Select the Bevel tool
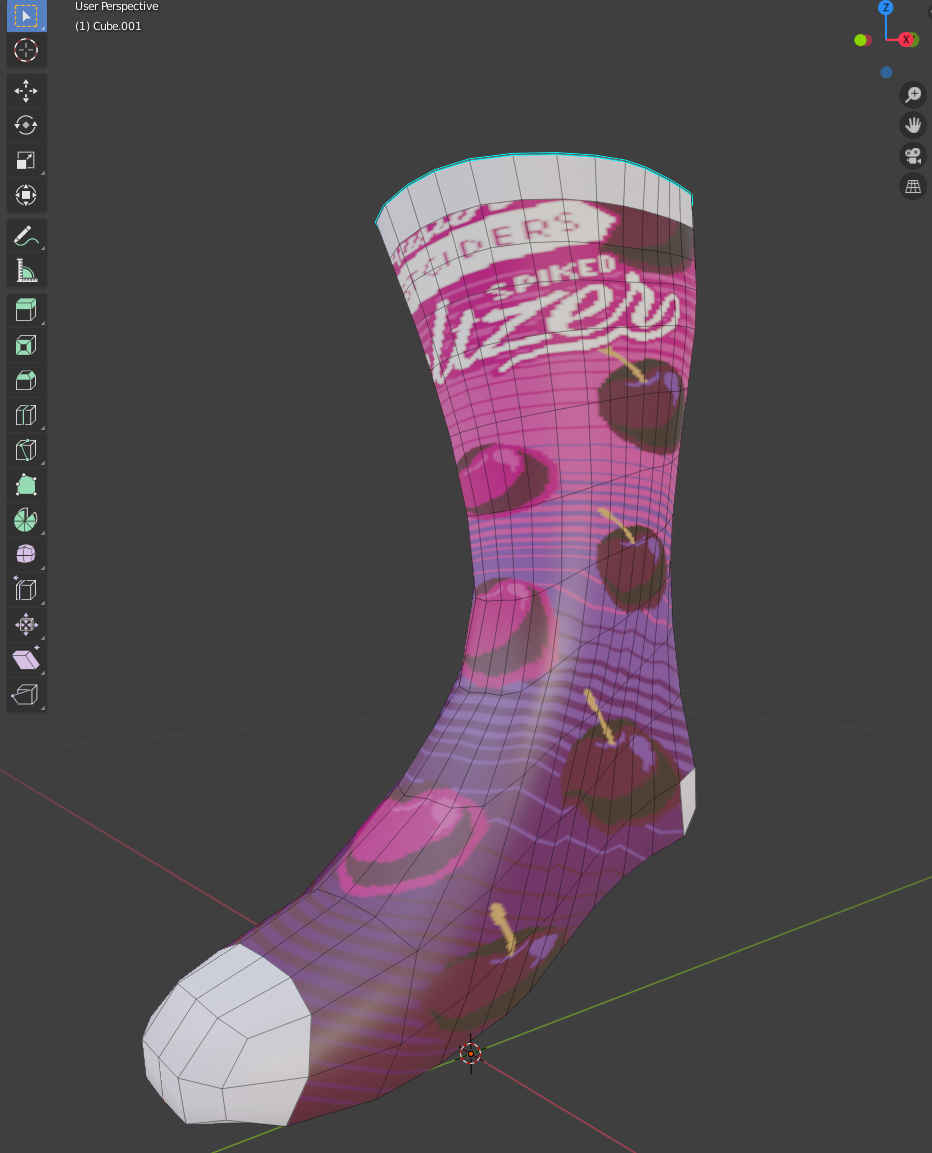This screenshot has height=1153, width=932. click(x=26, y=380)
